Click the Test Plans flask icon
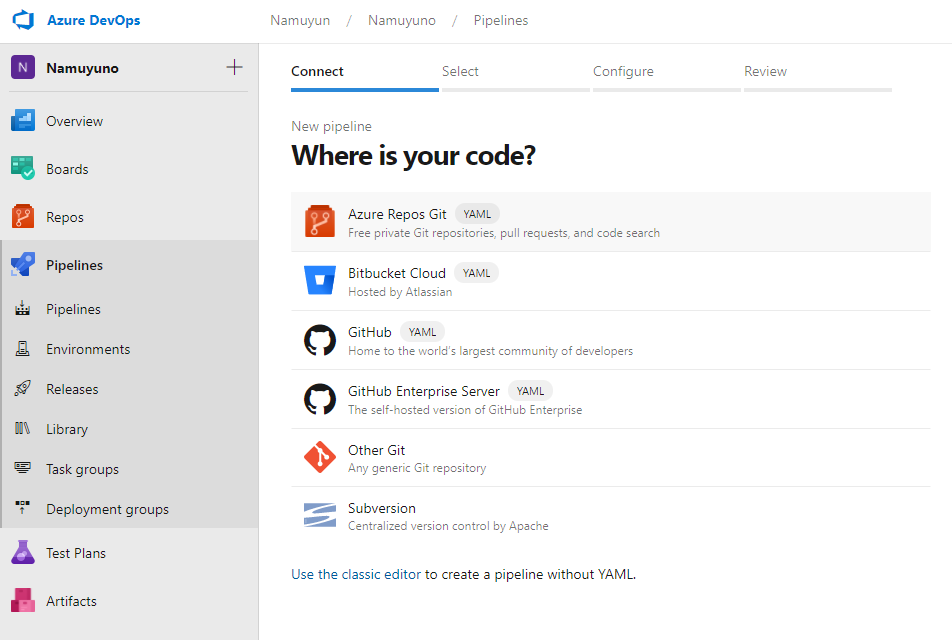This screenshot has width=952, height=640. point(23,553)
